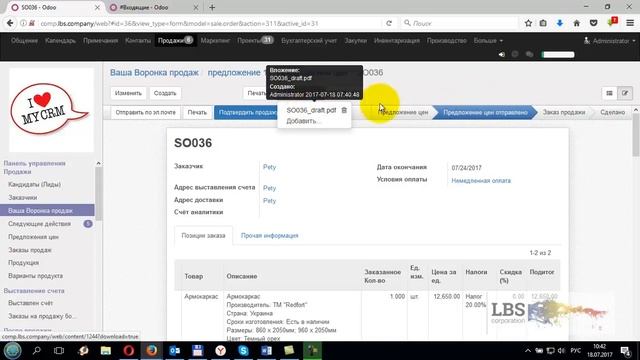The width and height of the screenshot is (640, 360).
Task: Open Task View on taskbar
Action: (x=59, y=351)
